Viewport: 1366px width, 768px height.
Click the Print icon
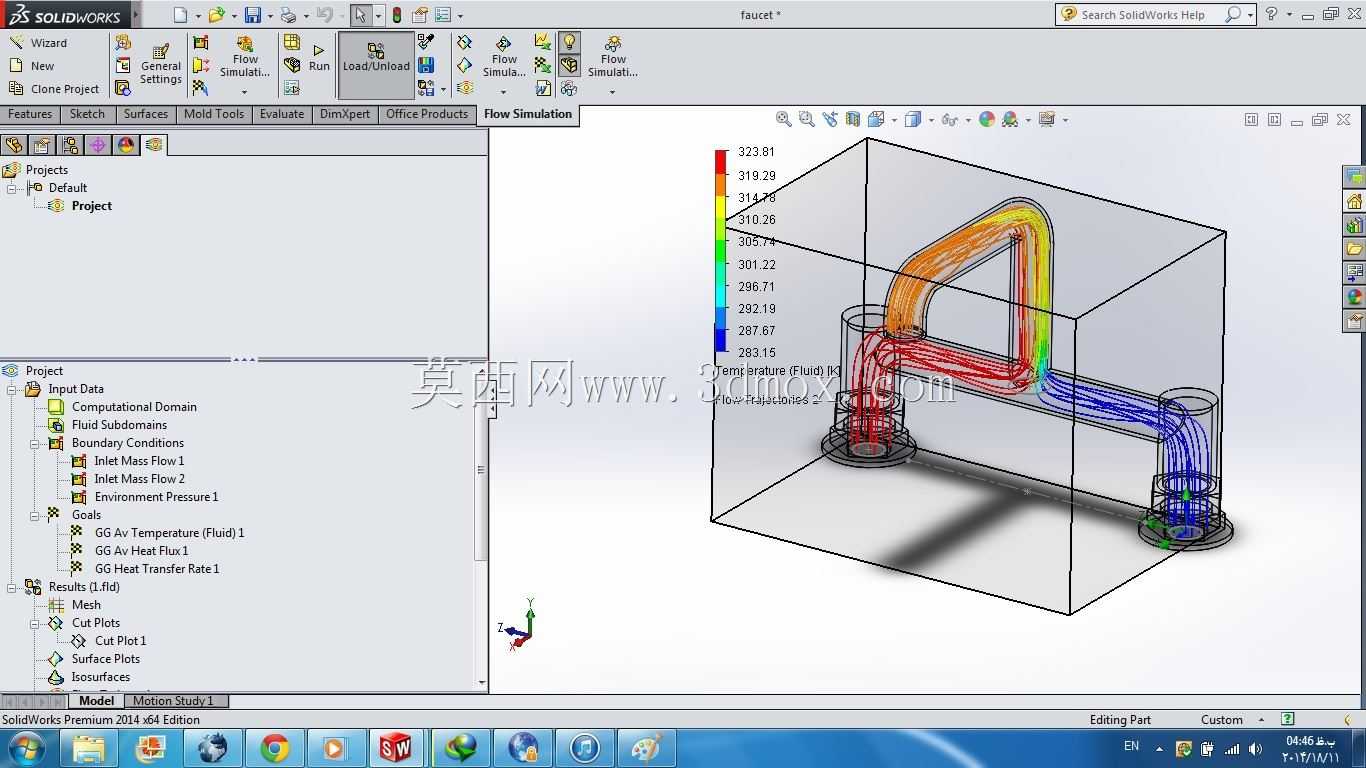[288, 15]
